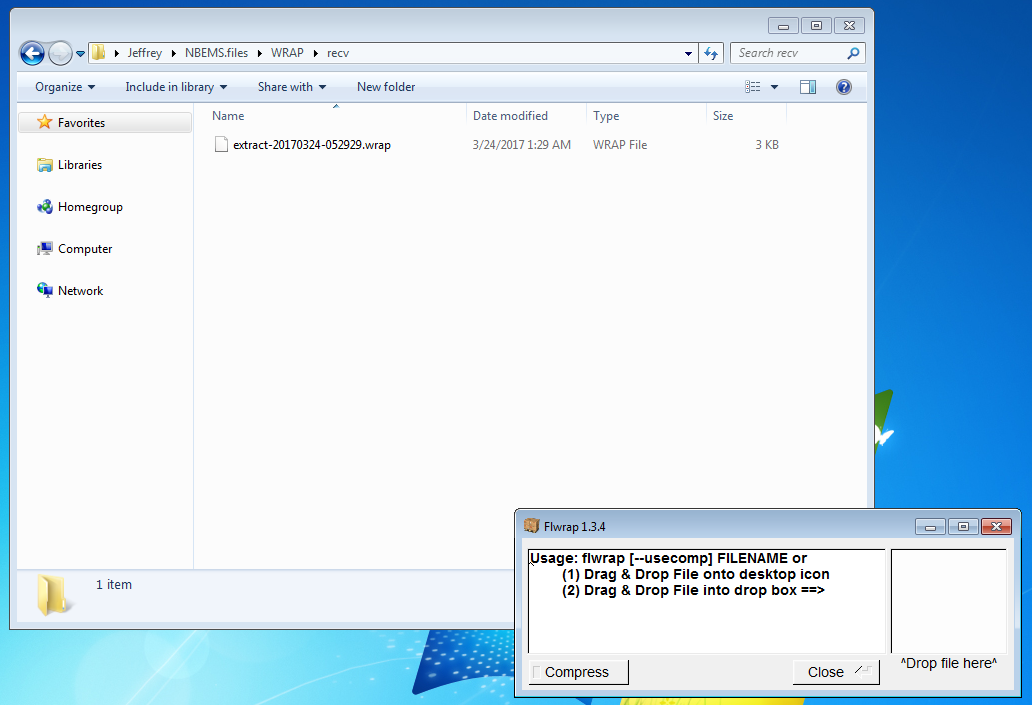Select file extract-20170324-052929.wrap

coord(312,145)
